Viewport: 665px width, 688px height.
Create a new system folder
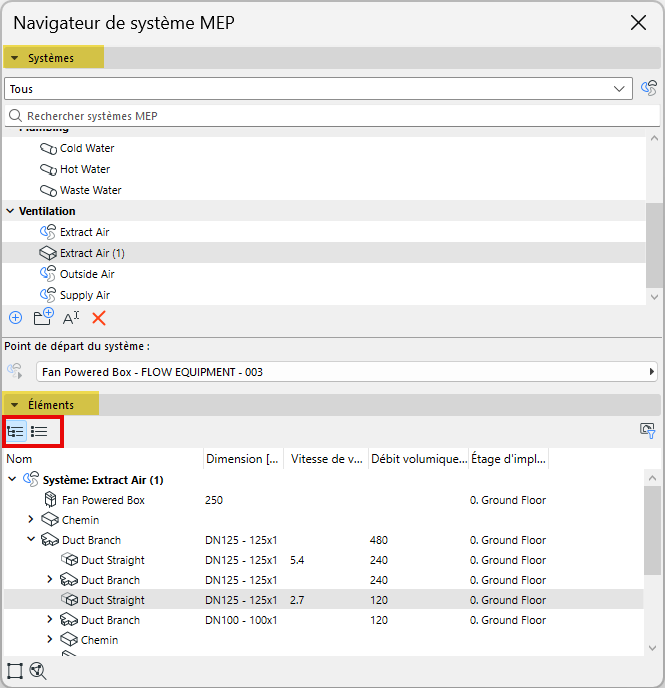pyautogui.click(x=43, y=317)
